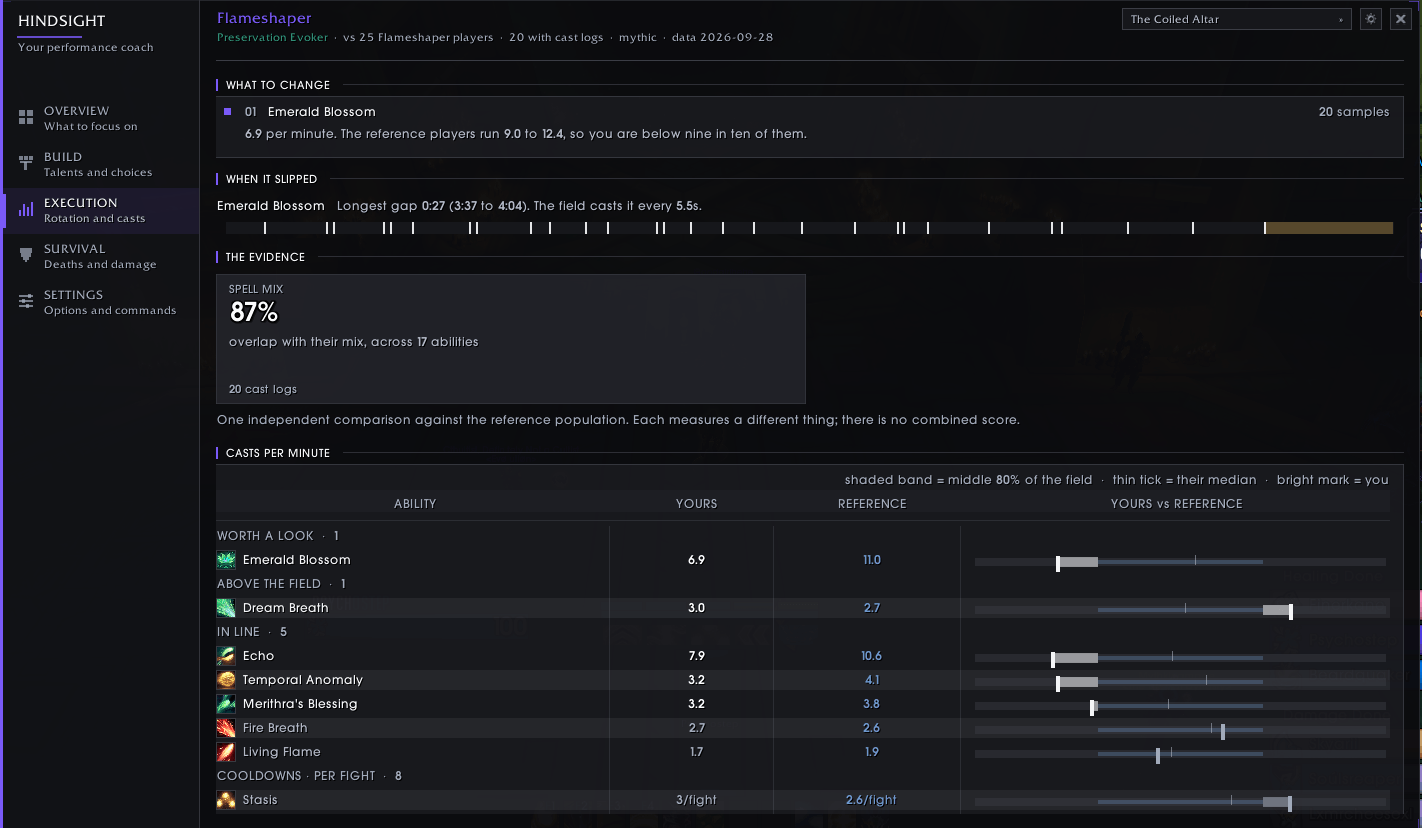Click Temporal Anomaly reference value 4.1
This screenshot has height=828, width=1422.
click(872, 680)
